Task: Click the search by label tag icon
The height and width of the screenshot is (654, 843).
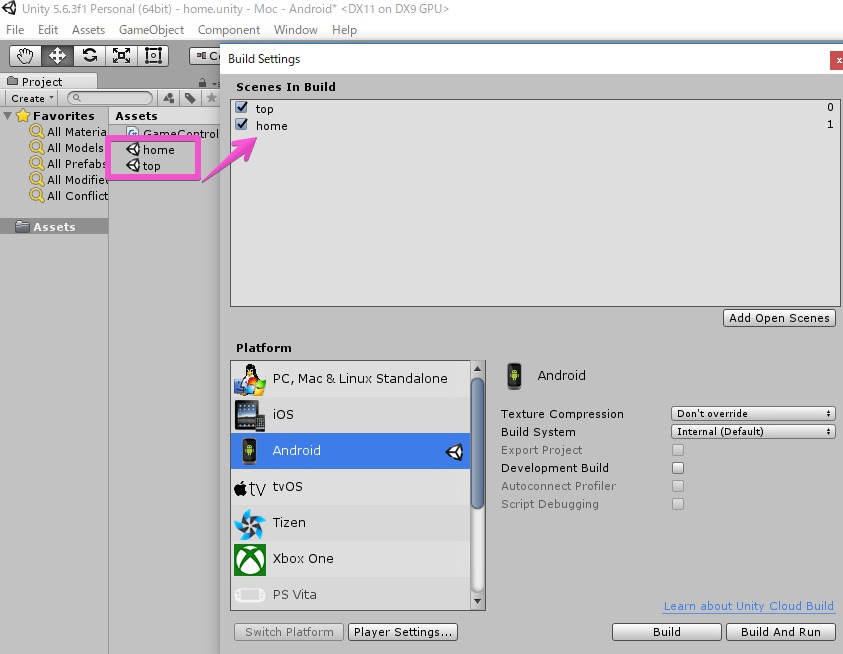Action: (x=190, y=98)
